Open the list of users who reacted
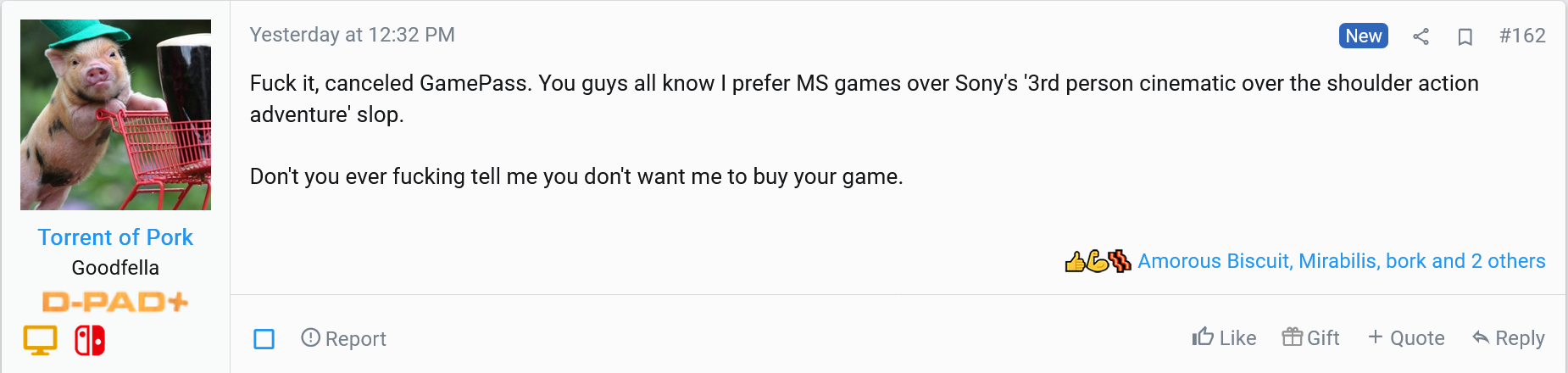1568x373 pixels. (x=1341, y=261)
